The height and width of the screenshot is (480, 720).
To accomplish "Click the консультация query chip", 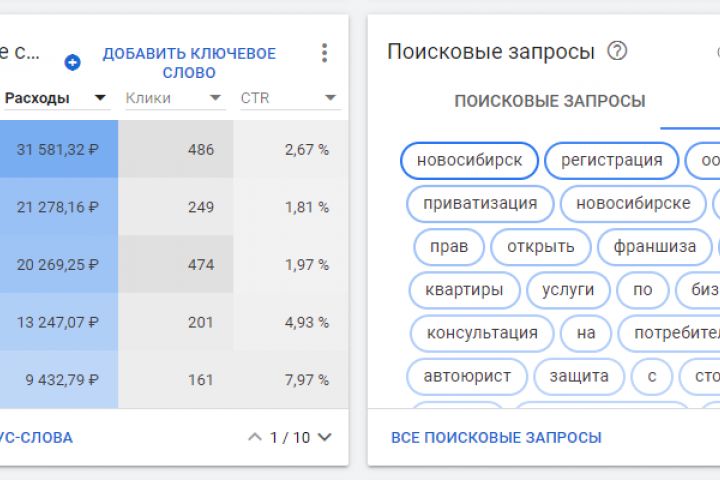I will 482,333.
